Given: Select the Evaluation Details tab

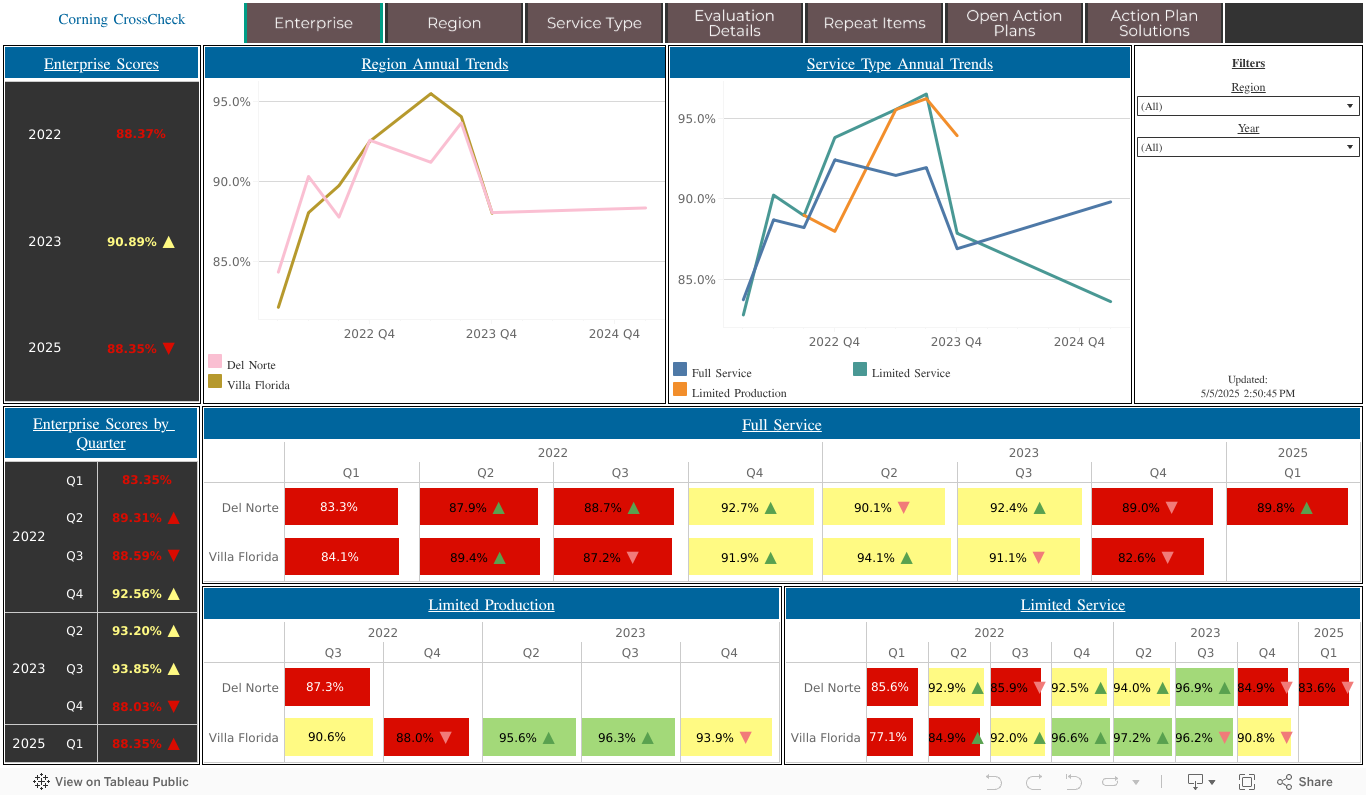Looking at the screenshot, I should (x=734, y=23).
